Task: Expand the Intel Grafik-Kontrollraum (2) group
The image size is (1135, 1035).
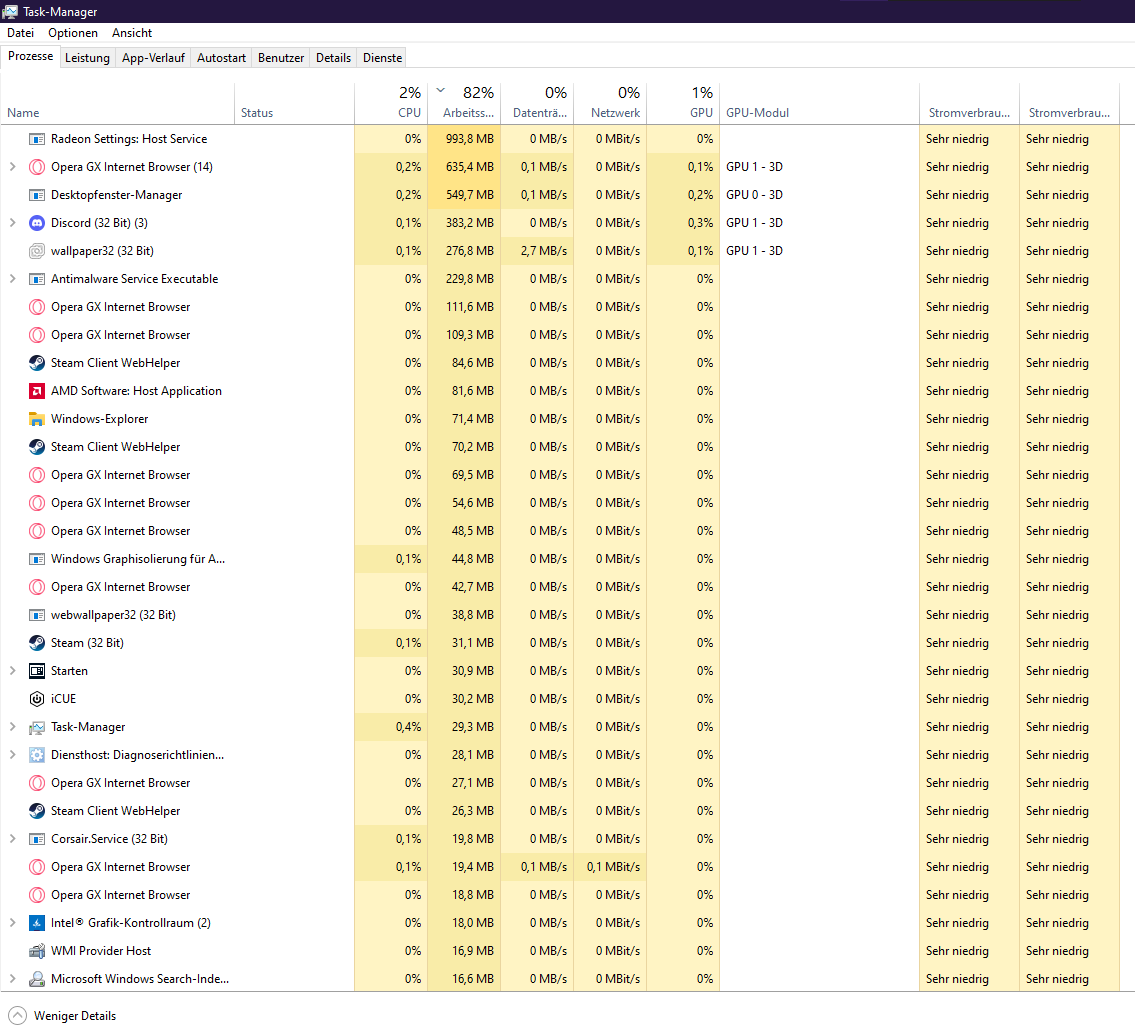Action: (12, 924)
